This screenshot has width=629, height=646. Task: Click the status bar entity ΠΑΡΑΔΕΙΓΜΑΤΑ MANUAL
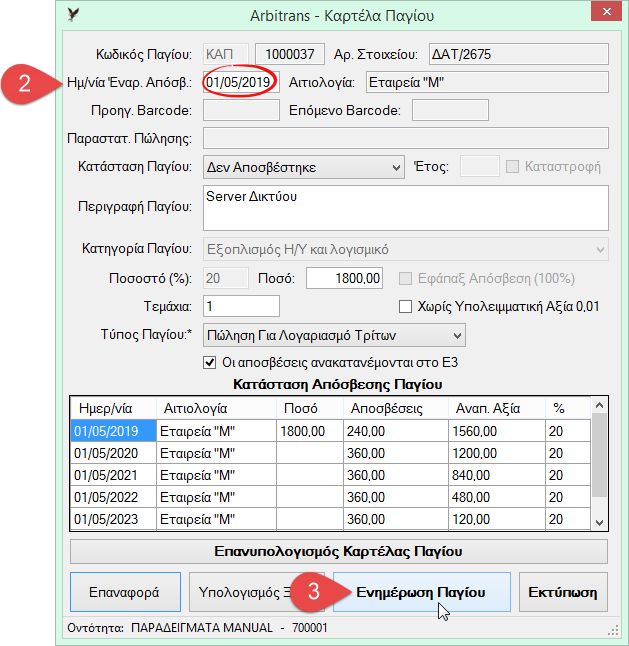click(x=202, y=627)
